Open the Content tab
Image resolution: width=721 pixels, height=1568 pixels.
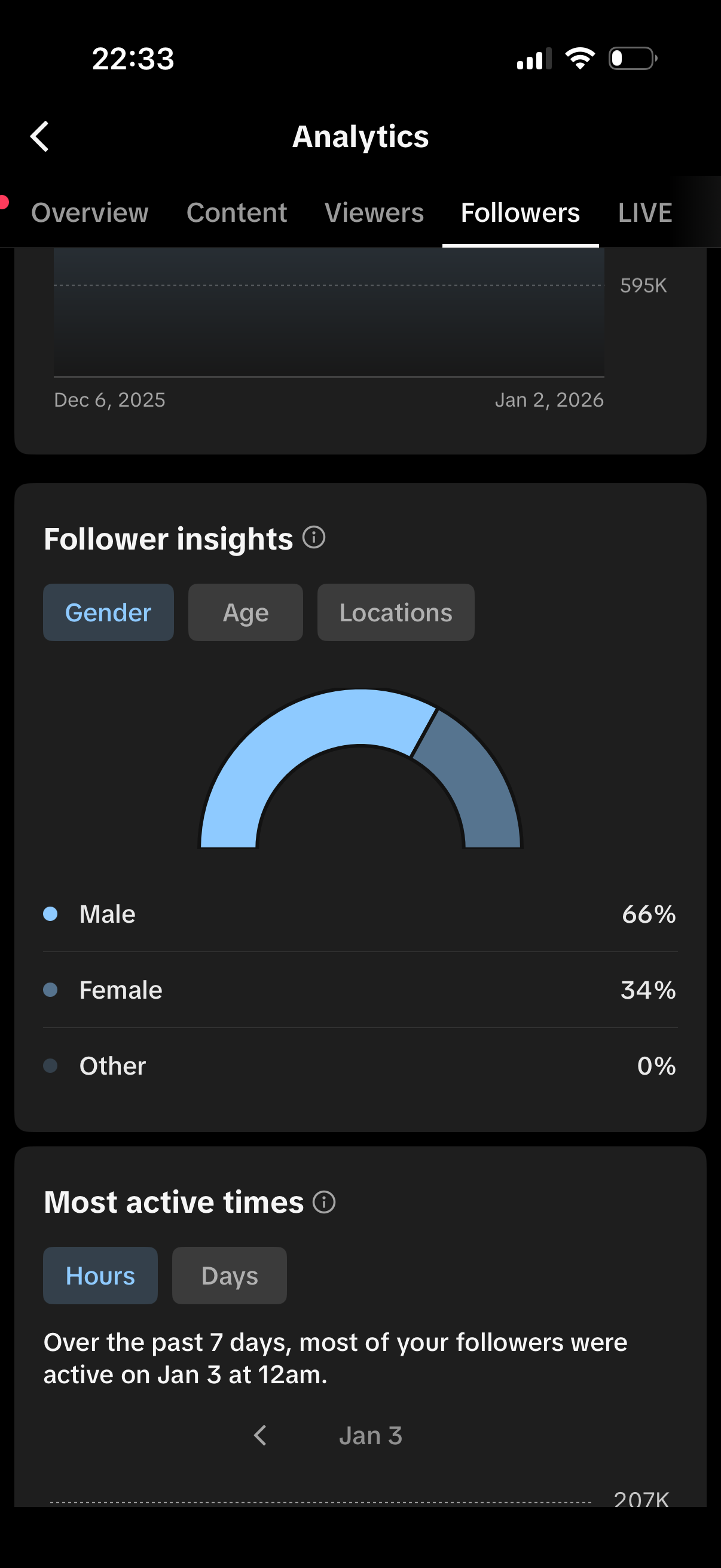click(x=237, y=213)
